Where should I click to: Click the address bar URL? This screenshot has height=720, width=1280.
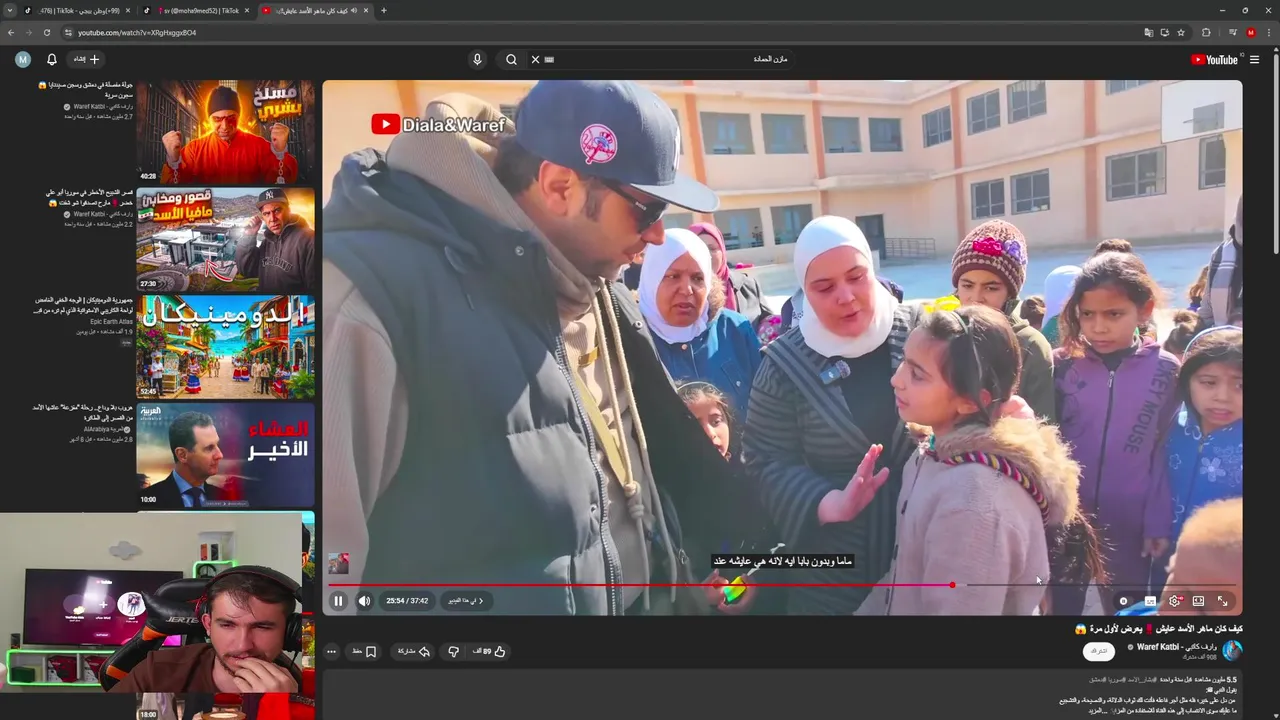click(x=137, y=33)
